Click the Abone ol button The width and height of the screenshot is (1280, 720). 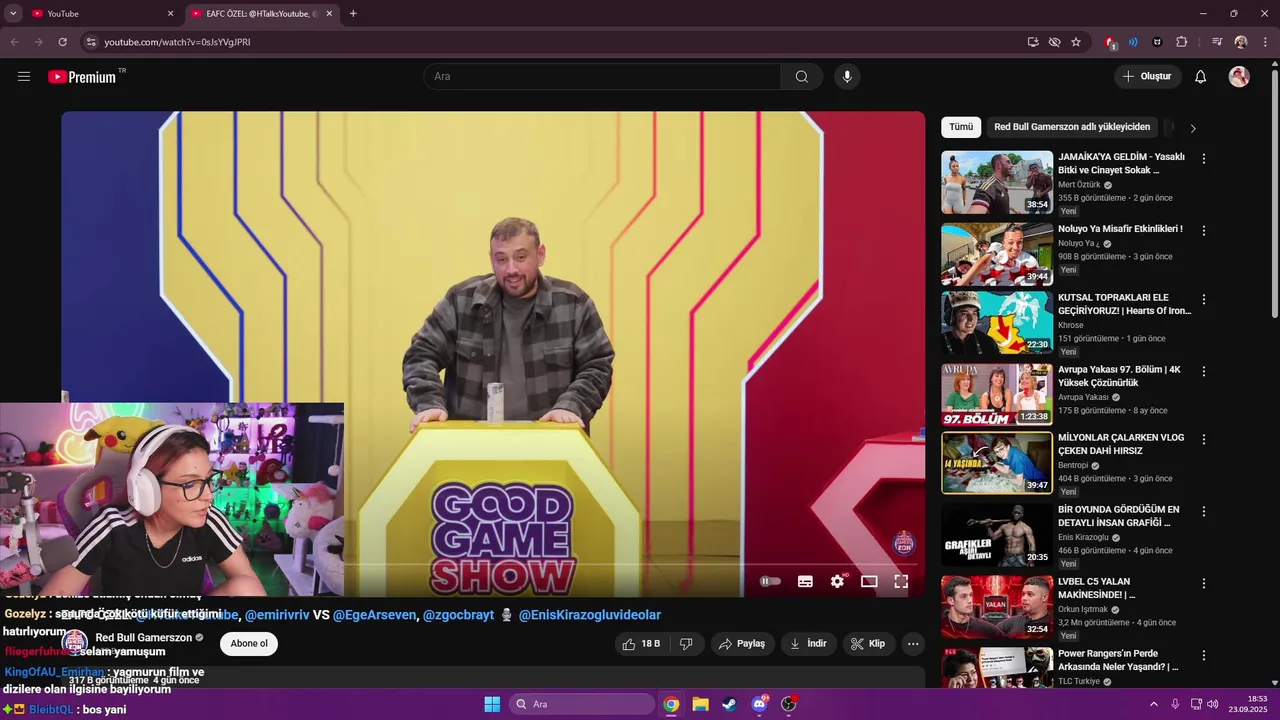(x=249, y=644)
